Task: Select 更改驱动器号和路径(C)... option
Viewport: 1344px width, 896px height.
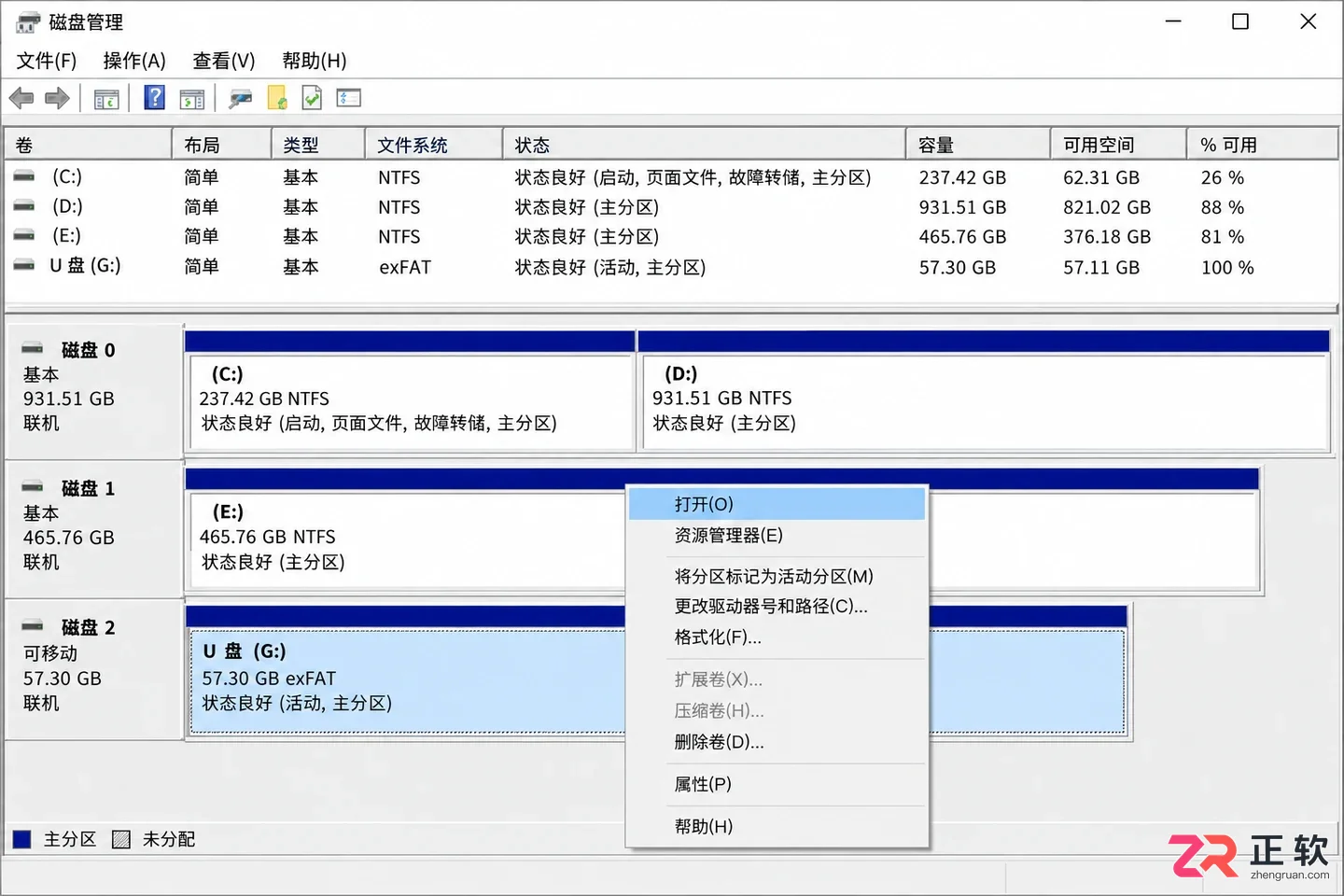Action: pyautogui.click(x=777, y=607)
